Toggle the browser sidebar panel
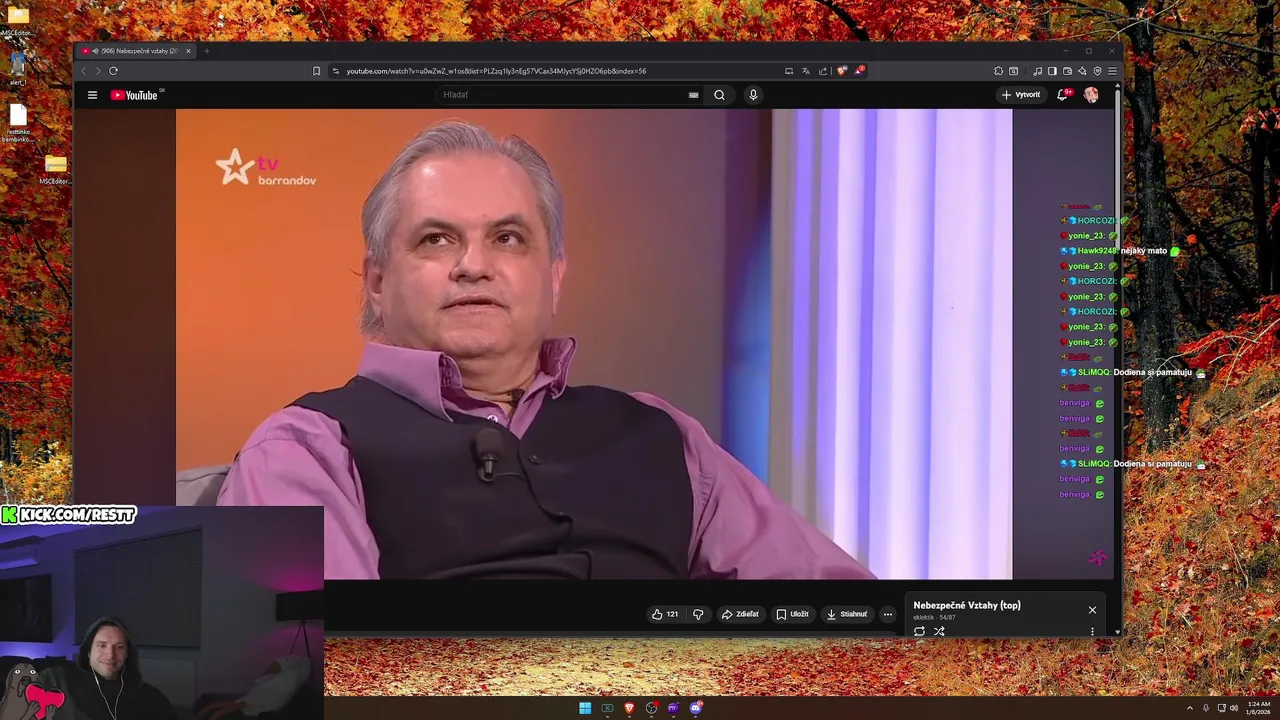Screen dimensions: 1280x720 point(1052,71)
